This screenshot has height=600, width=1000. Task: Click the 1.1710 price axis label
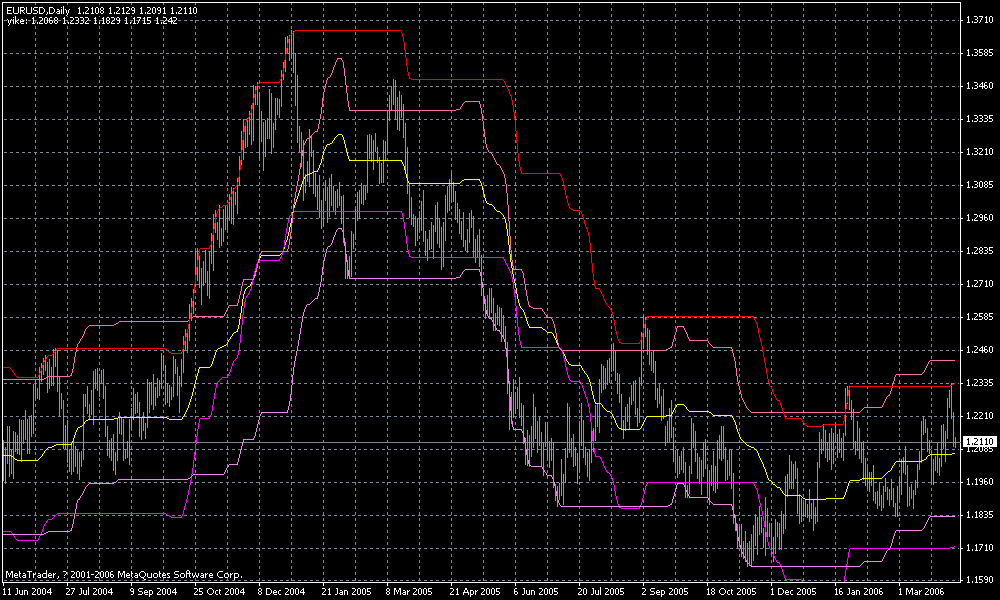point(980,548)
